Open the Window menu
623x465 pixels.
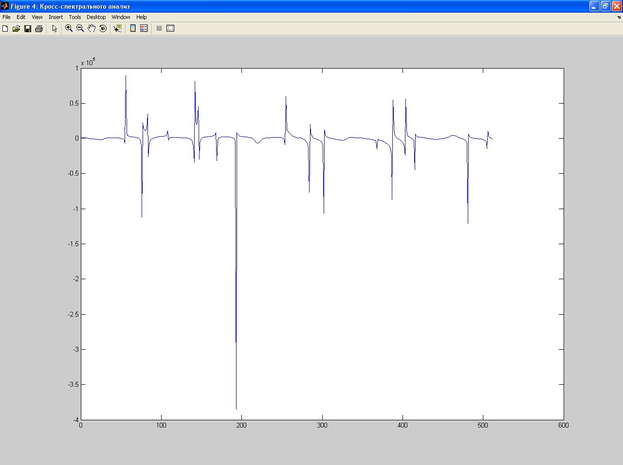(x=121, y=17)
